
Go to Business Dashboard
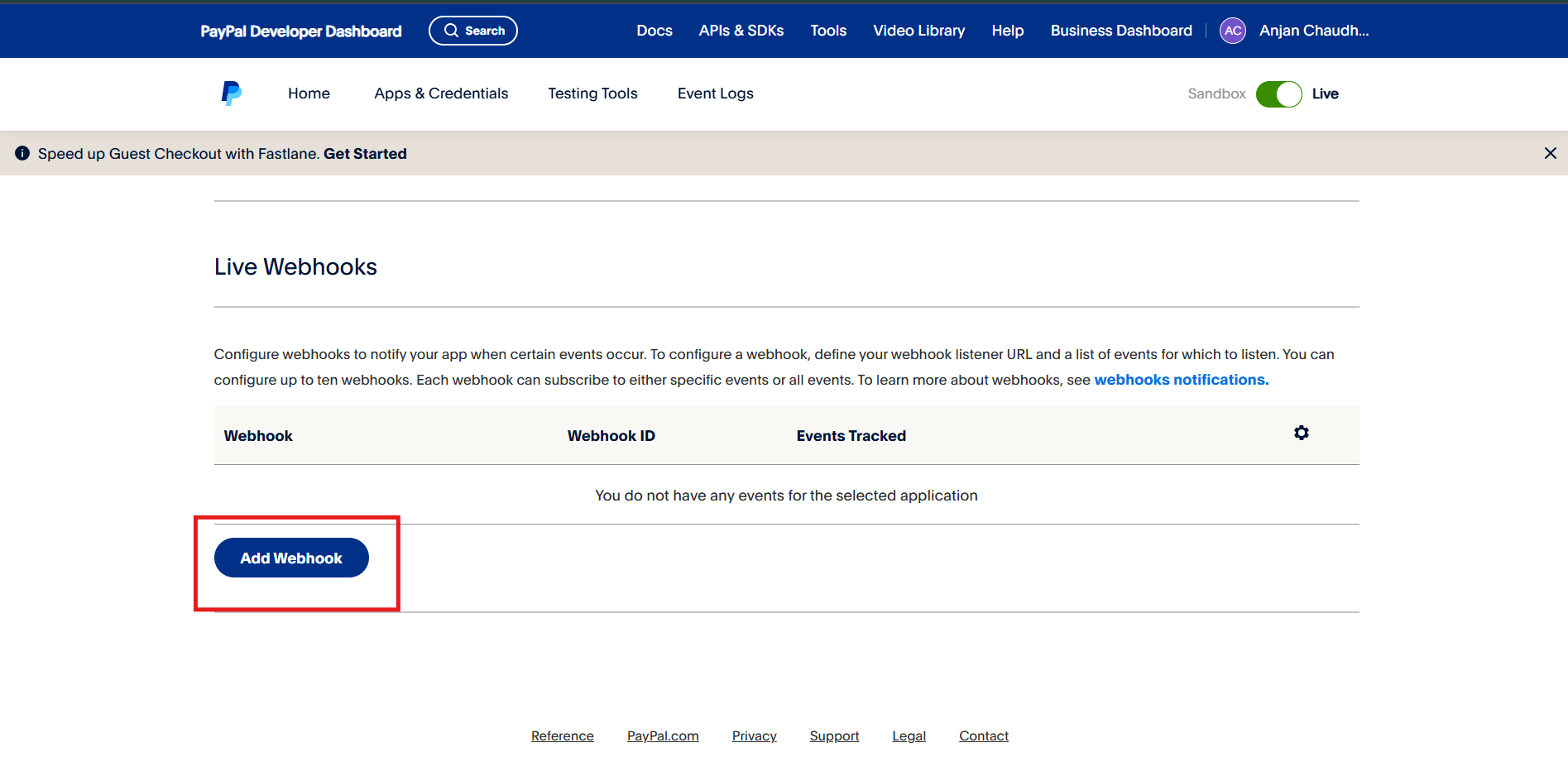1120,31
